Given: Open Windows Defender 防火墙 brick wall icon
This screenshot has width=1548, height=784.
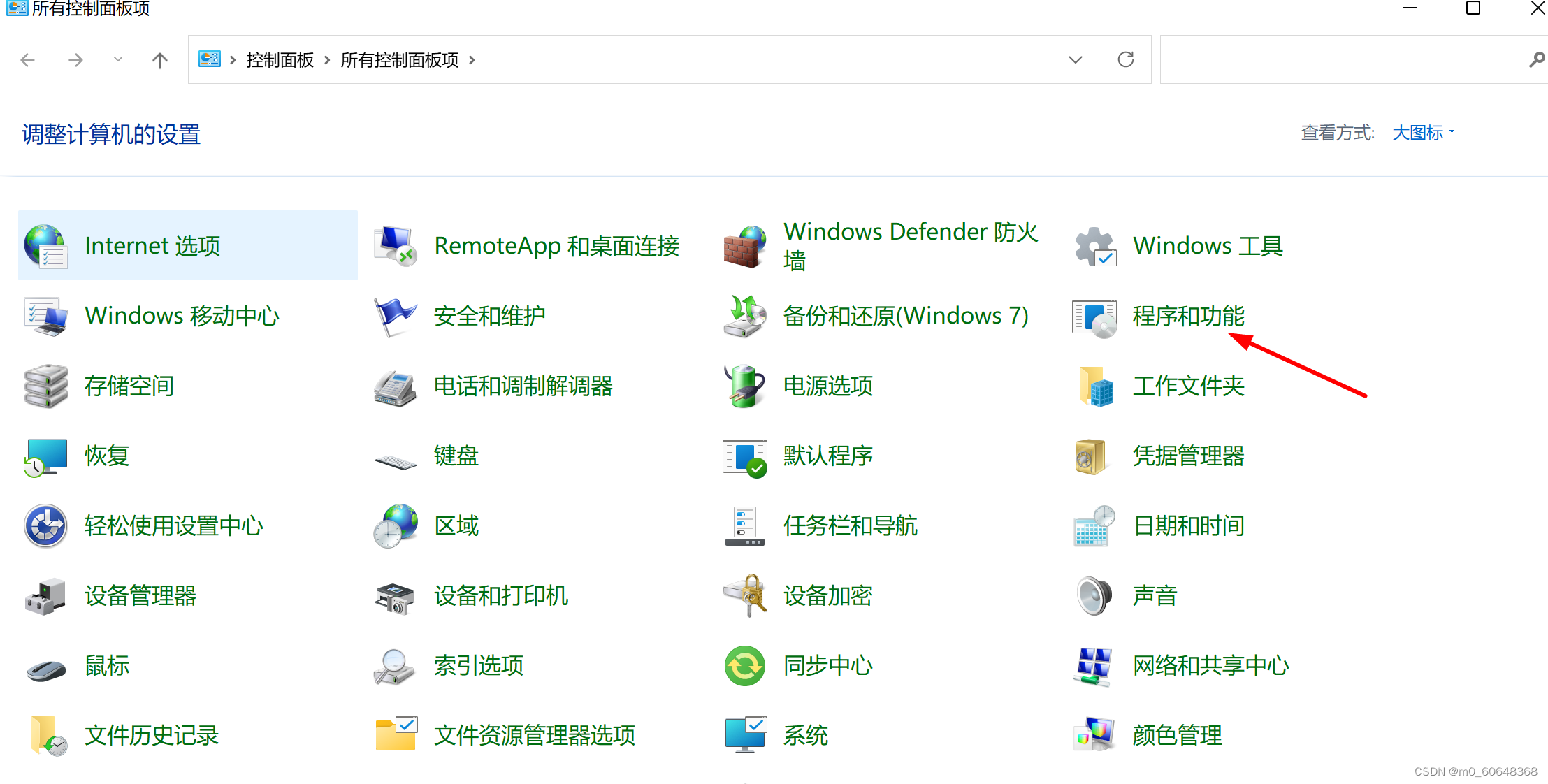Looking at the screenshot, I should 744,247.
